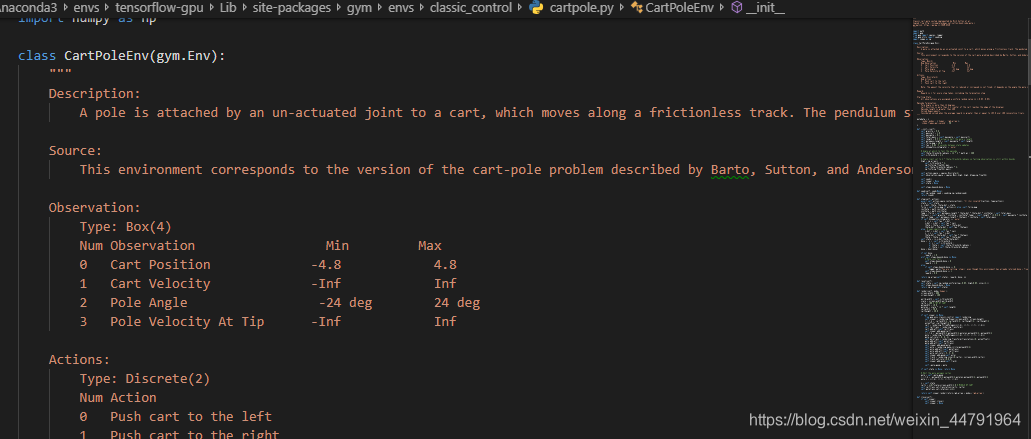
Task: Click the class symbol icon before CartPoleEnv
Action: [x=637, y=8]
